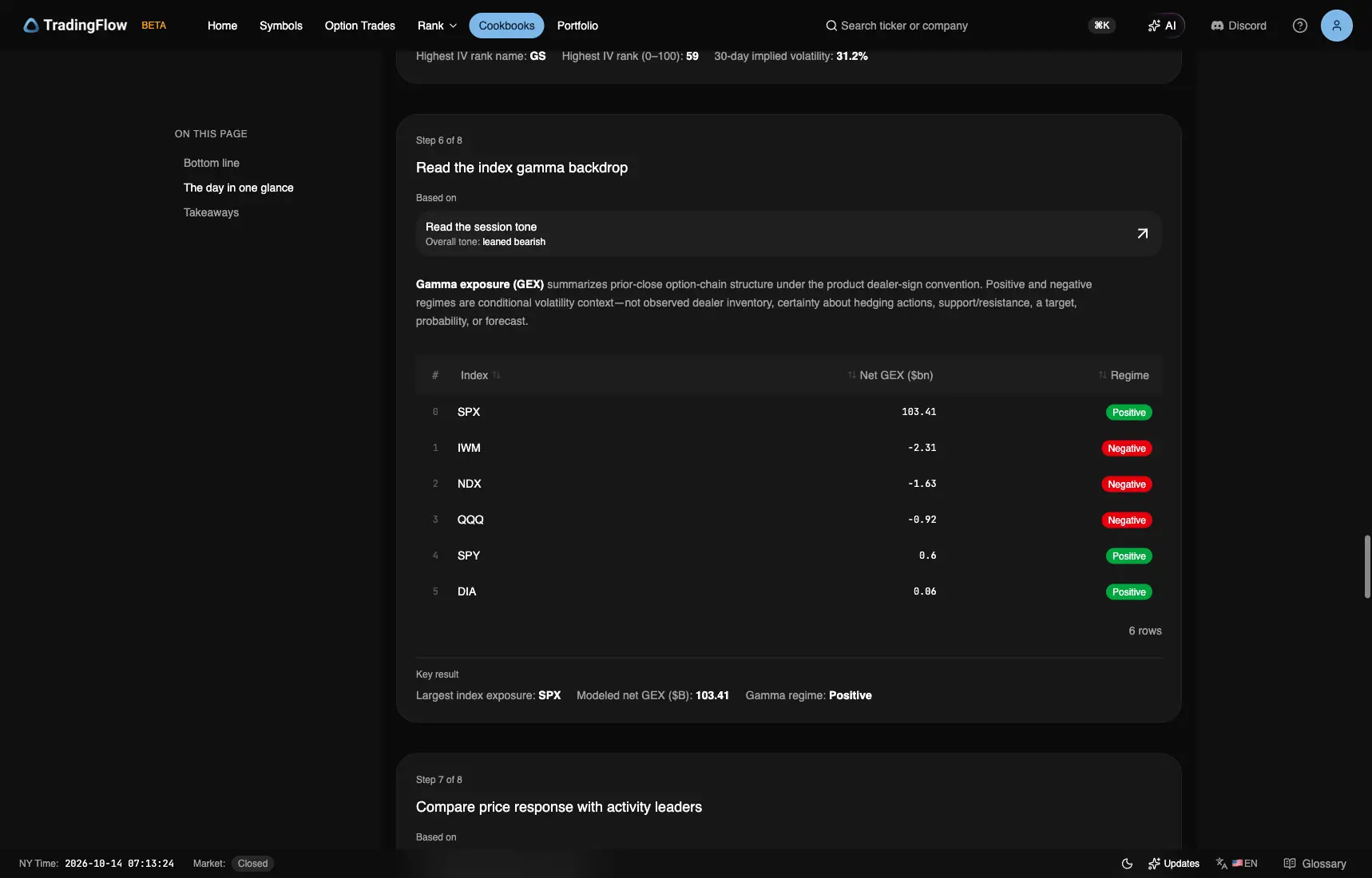Click the page vertical scrollbar thumb
Viewport: 1372px width, 878px height.
click(1367, 567)
